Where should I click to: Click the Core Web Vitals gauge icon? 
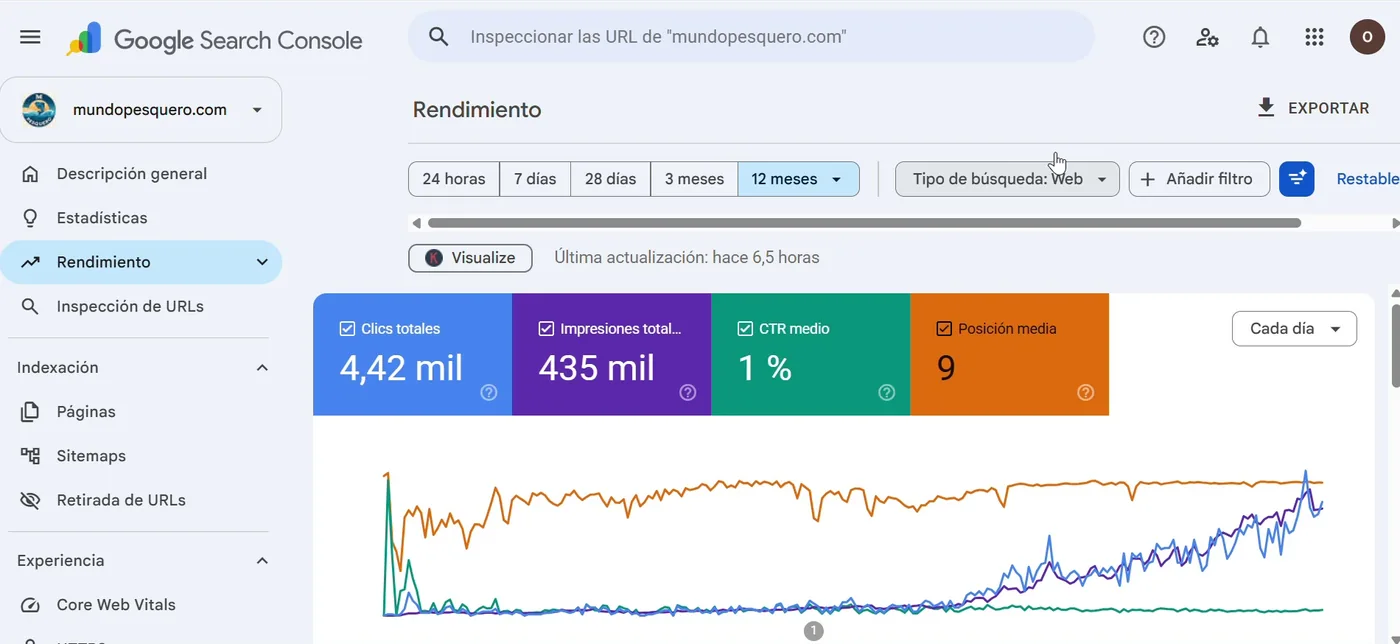30,605
